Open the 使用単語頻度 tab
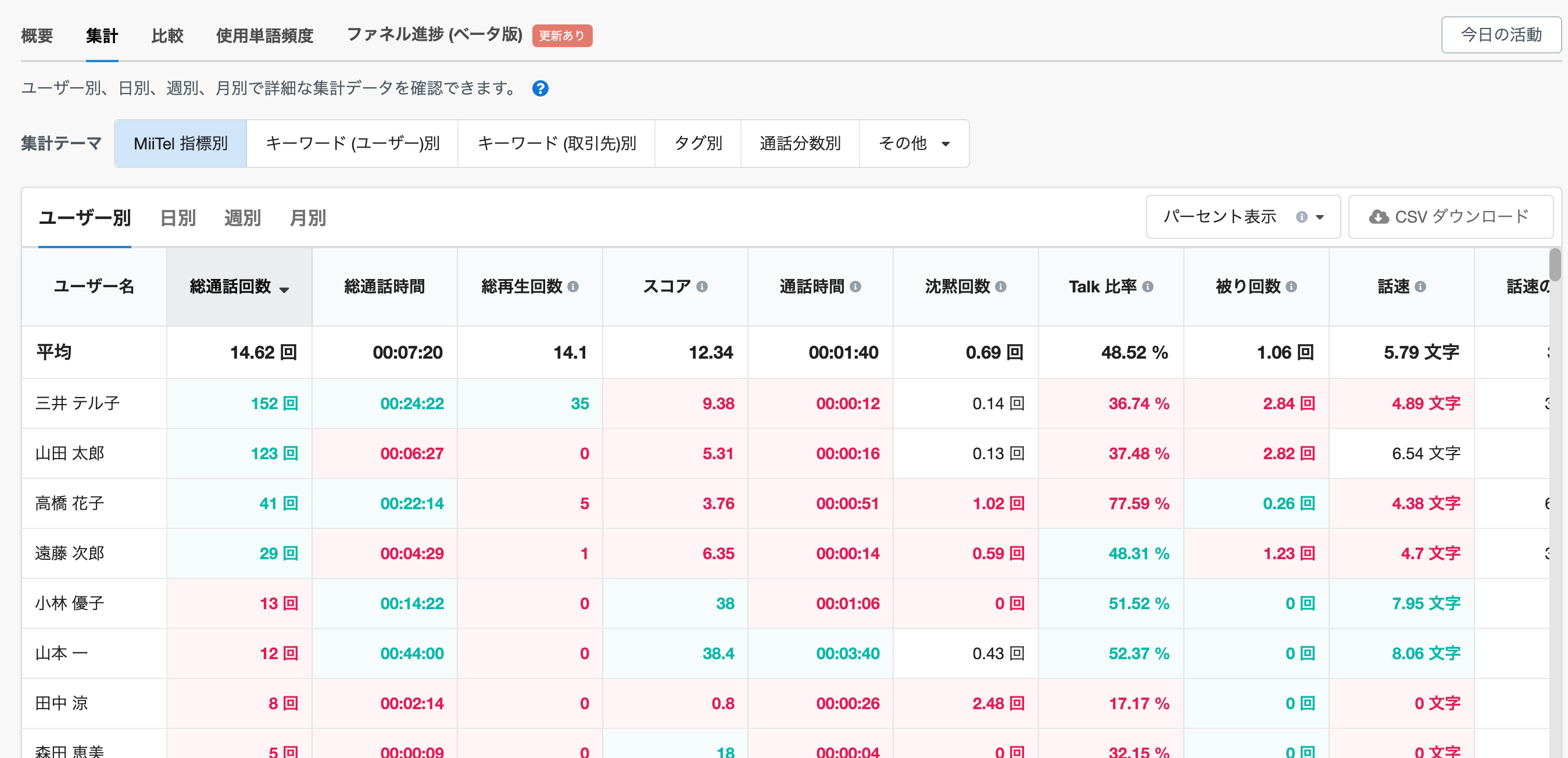Viewport: 1568px width, 758px height. tap(265, 36)
